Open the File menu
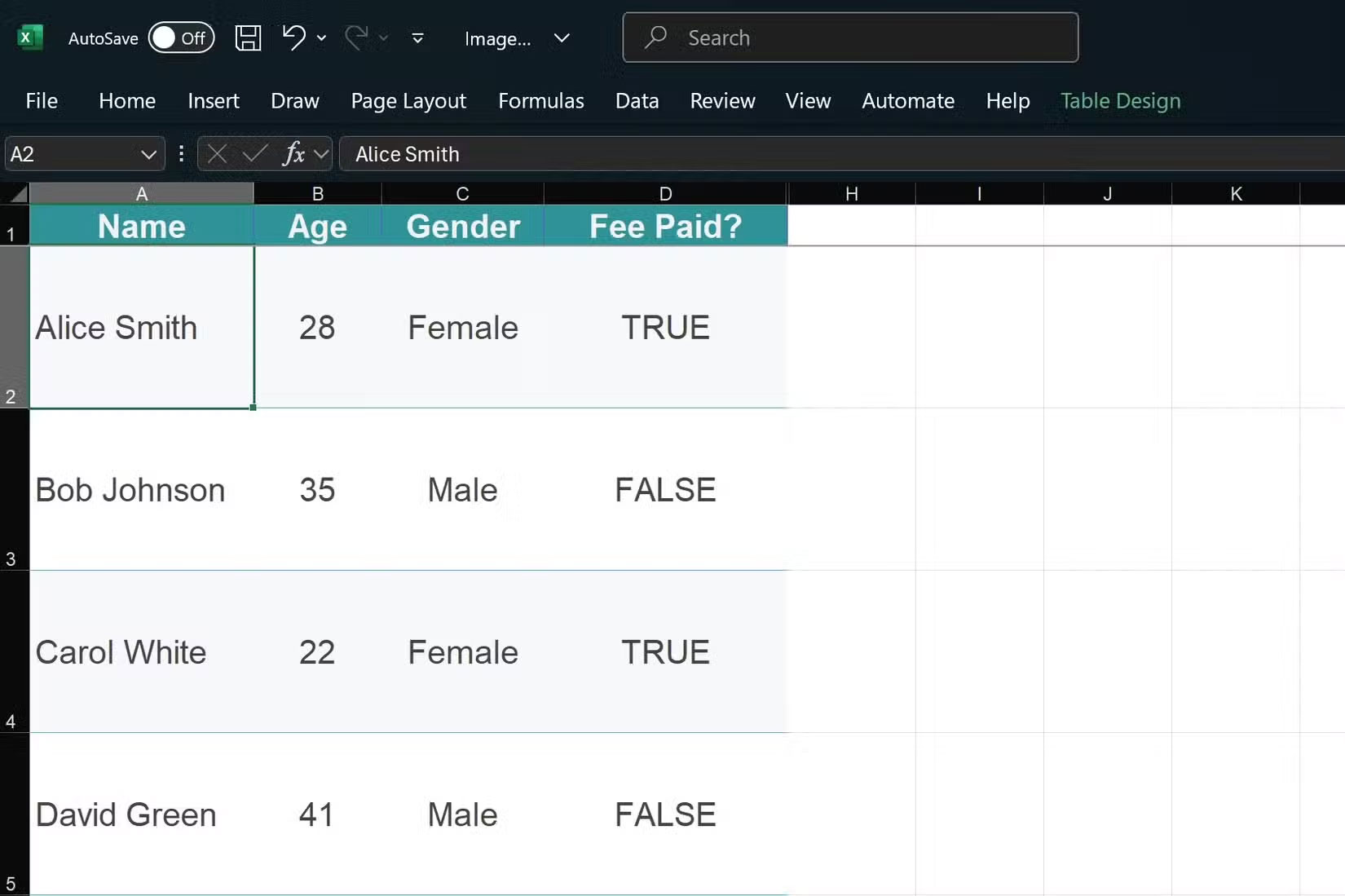This screenshot has height=896, width=1345. tap(41, 100)
